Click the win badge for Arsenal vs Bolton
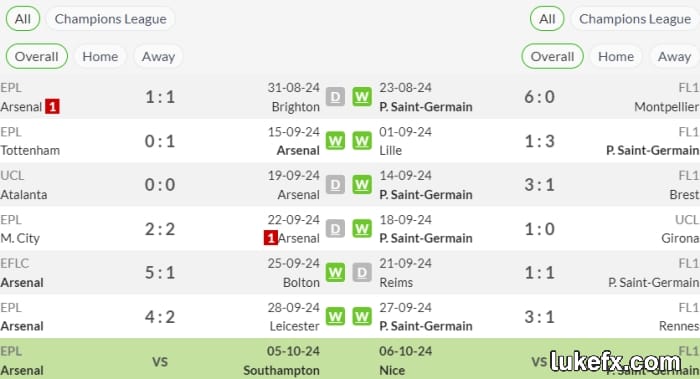The image size is (700, 379). [335, 272]
